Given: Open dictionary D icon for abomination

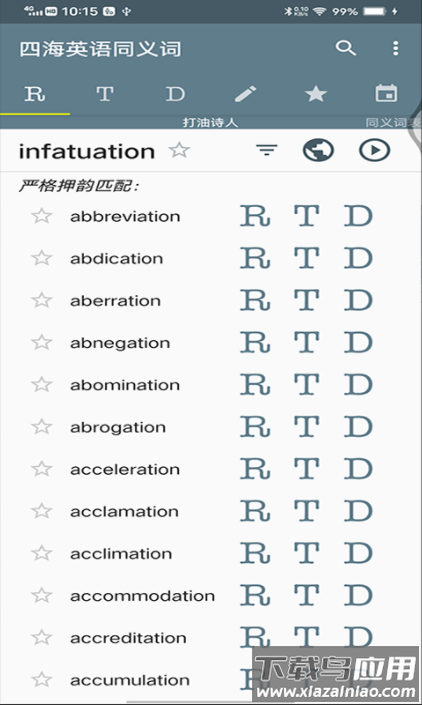Looking at the screenshot, I should click(358, 385).
